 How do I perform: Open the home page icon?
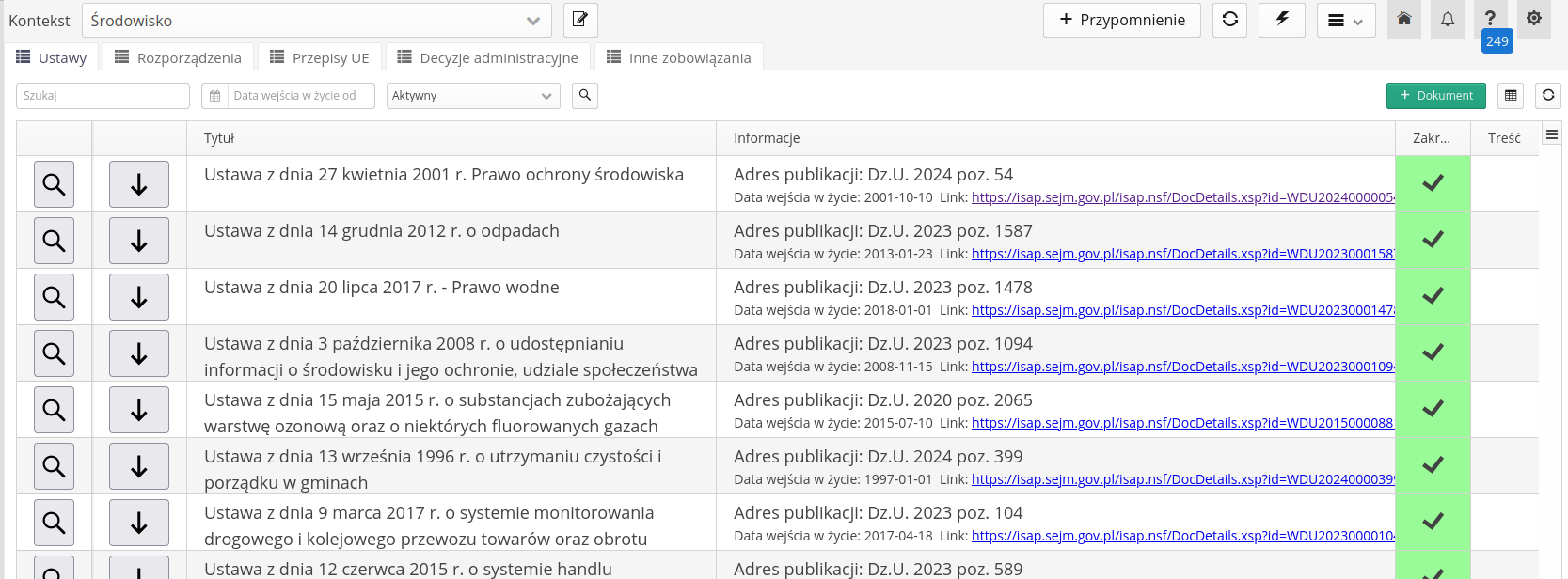(x=1403, y=20)
